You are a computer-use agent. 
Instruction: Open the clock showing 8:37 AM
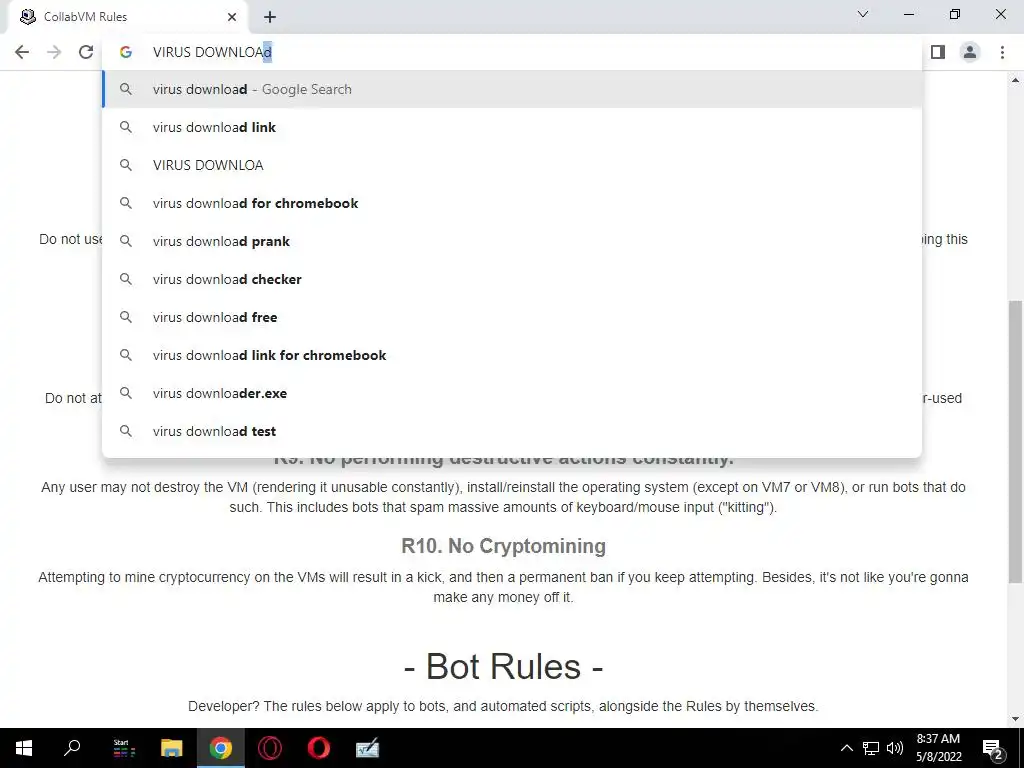click(938, 748)
